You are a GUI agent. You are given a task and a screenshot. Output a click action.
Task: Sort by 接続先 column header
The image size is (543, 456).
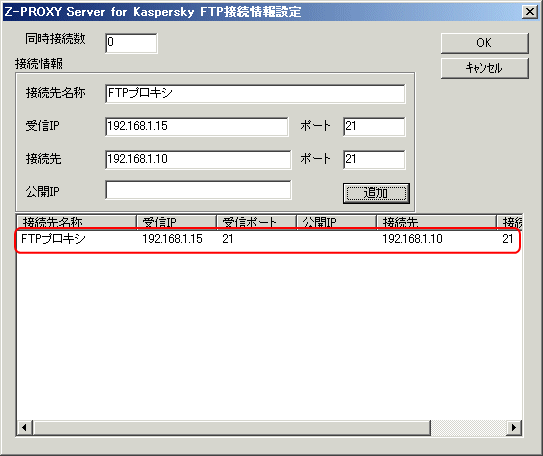[x=436, y=222]
